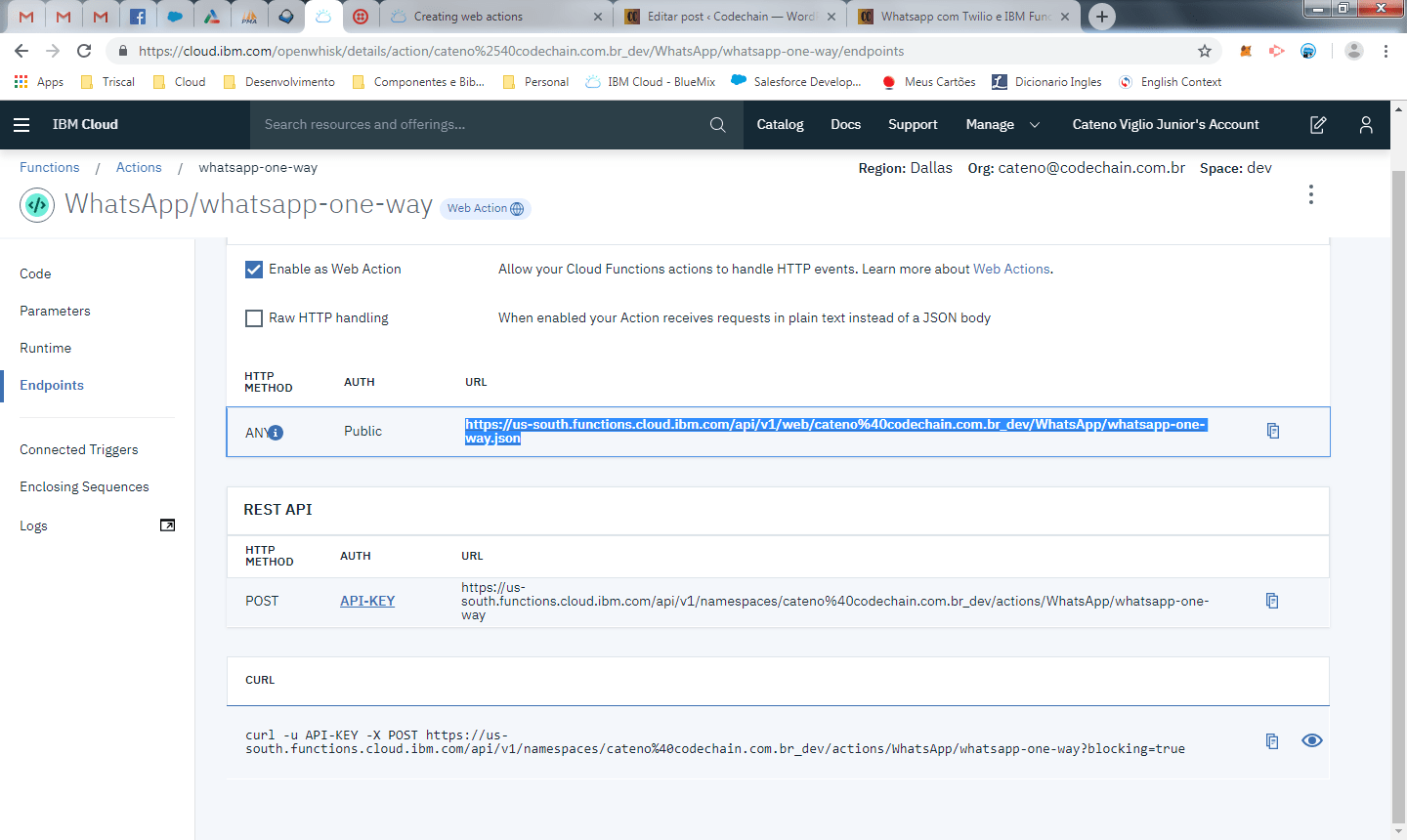Uncheck Enable as Web Action checkbox
The width and height of the screenshot is (1407, 840).
(254, 270)
